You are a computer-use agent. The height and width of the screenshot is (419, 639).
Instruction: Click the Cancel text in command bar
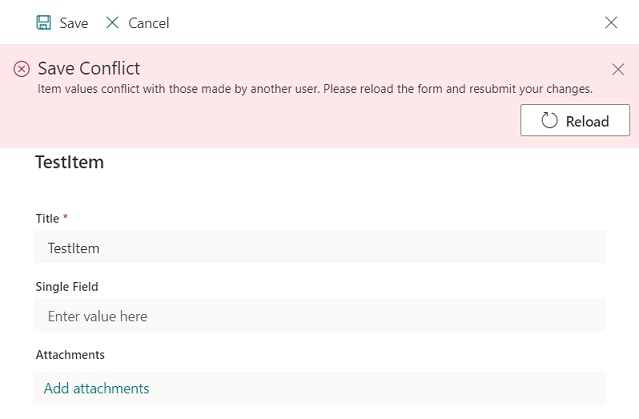pyautogui.click(x=148, y=23)
